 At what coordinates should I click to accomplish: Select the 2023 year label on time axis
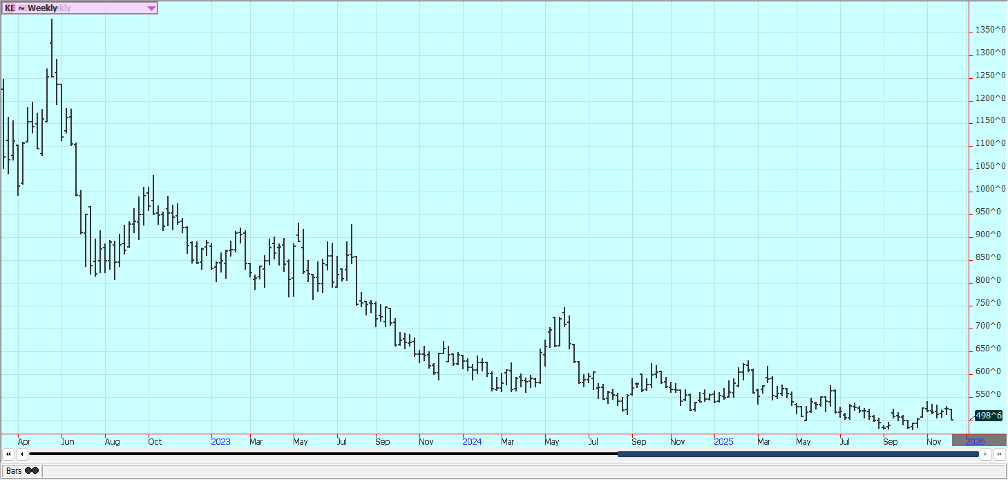tap(221, 440)
